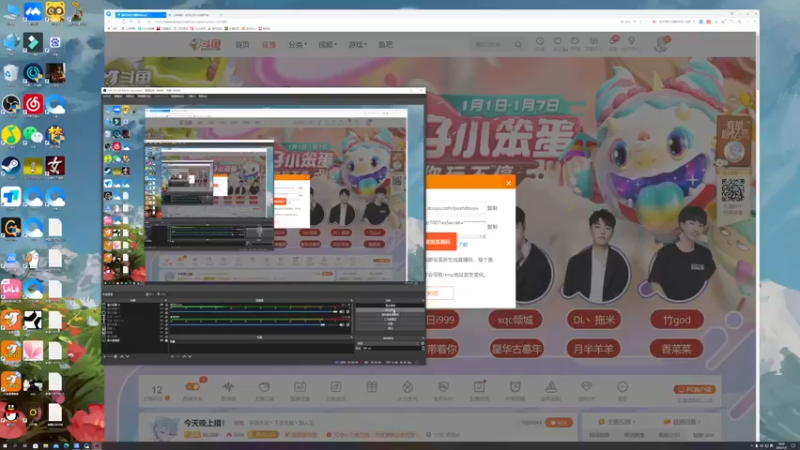Click the 关闭 button in the dialog
The image size is (800, 450).
tap(439, 293)
